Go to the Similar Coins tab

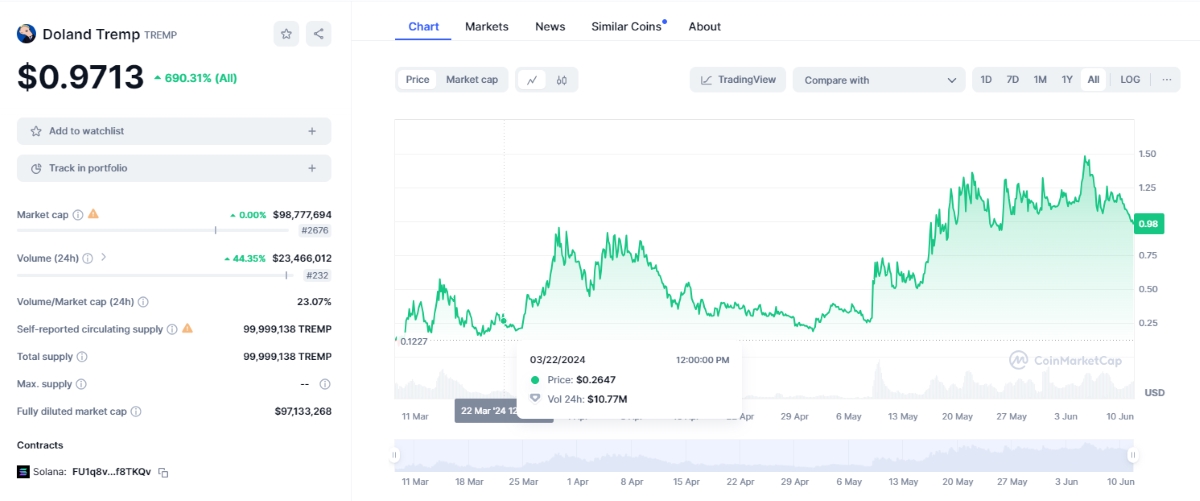626,27
